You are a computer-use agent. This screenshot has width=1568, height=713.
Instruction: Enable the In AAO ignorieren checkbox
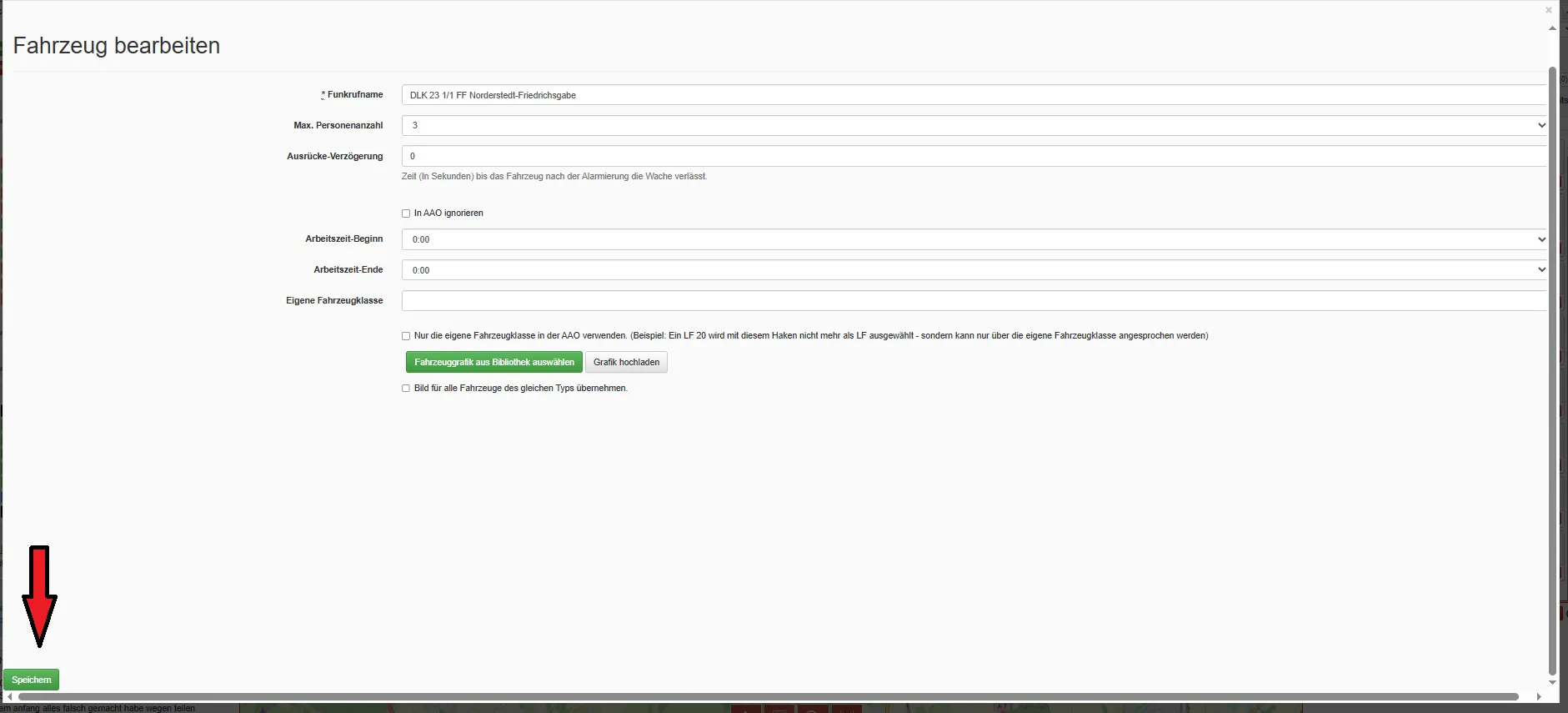pos(406,213)
